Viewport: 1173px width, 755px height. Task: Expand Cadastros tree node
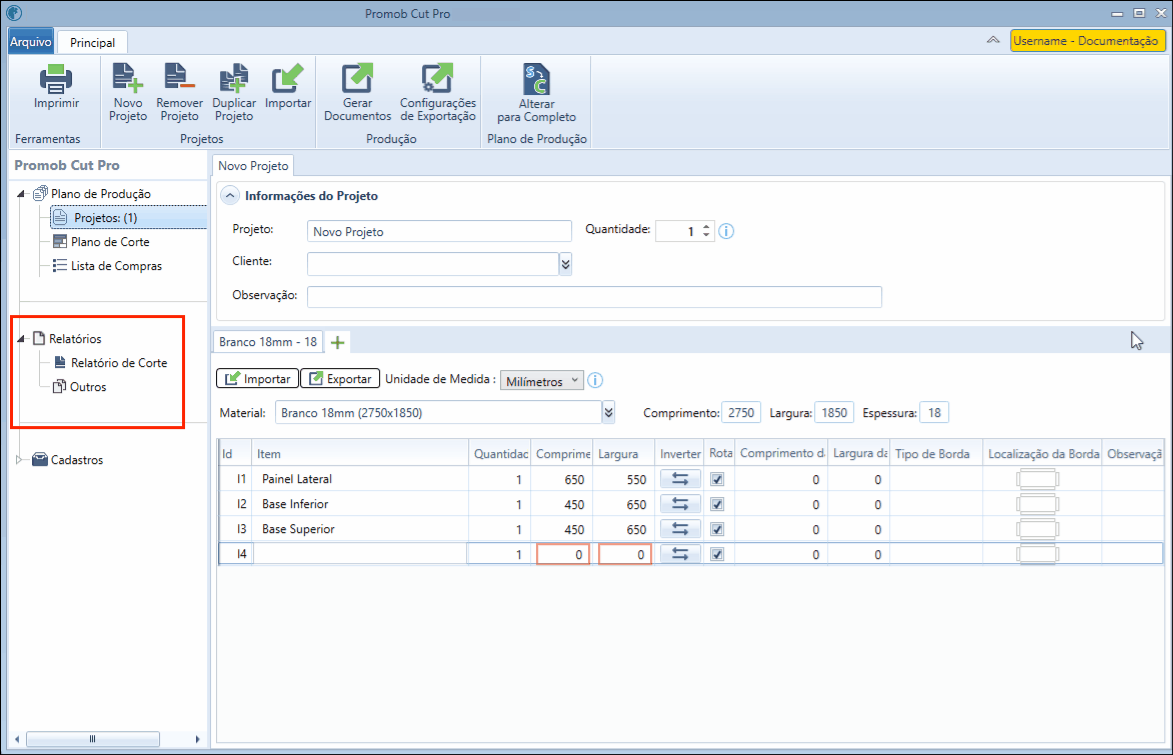click(x=19, y=459)
